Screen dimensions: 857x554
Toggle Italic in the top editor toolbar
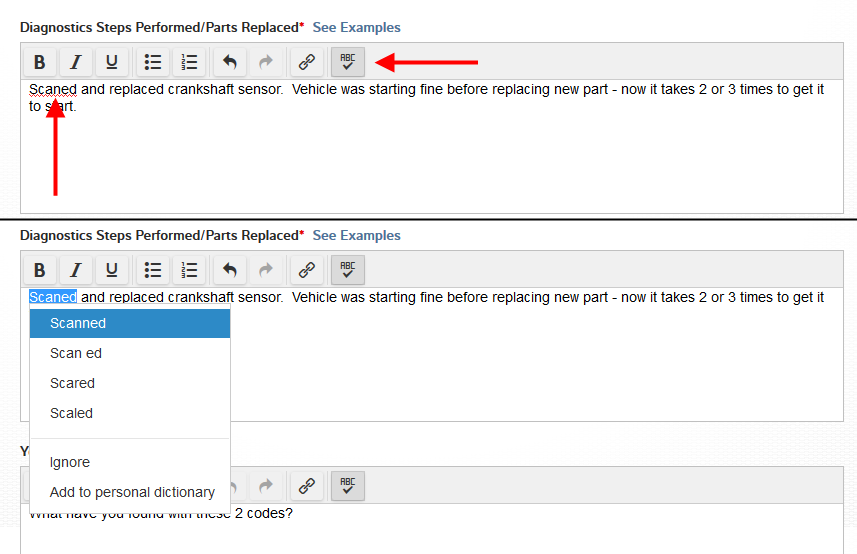click(x=75, y=62)
